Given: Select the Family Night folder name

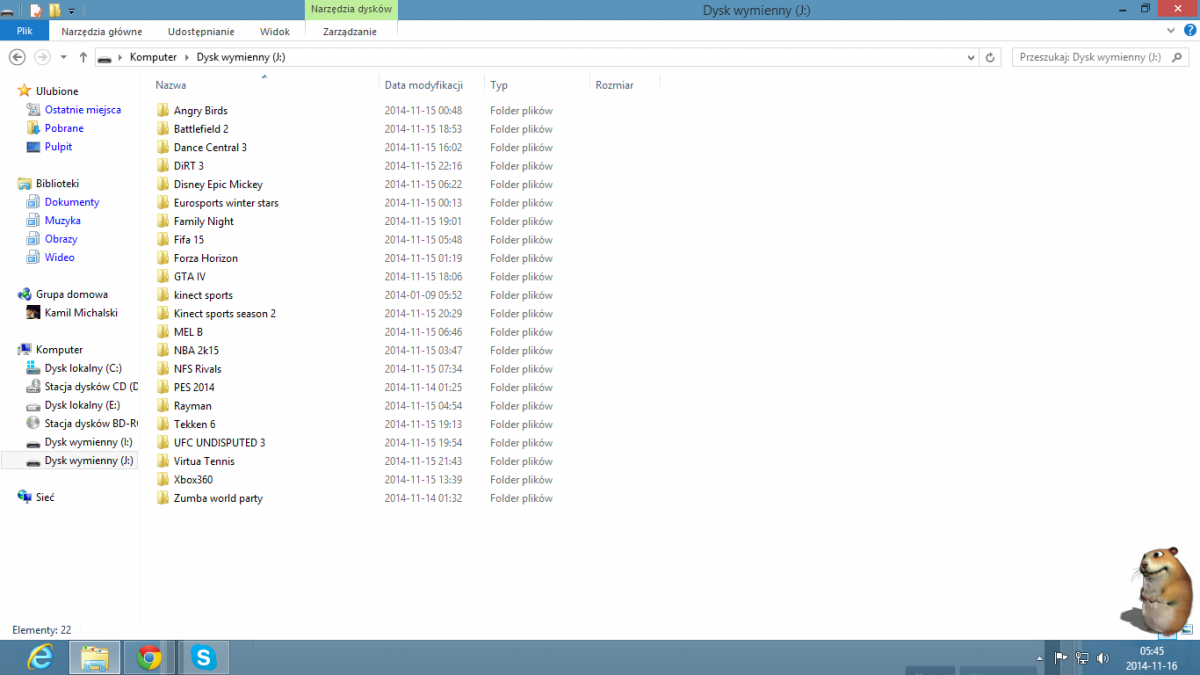Looking at the screenshot, I should (x=204, y=221).
